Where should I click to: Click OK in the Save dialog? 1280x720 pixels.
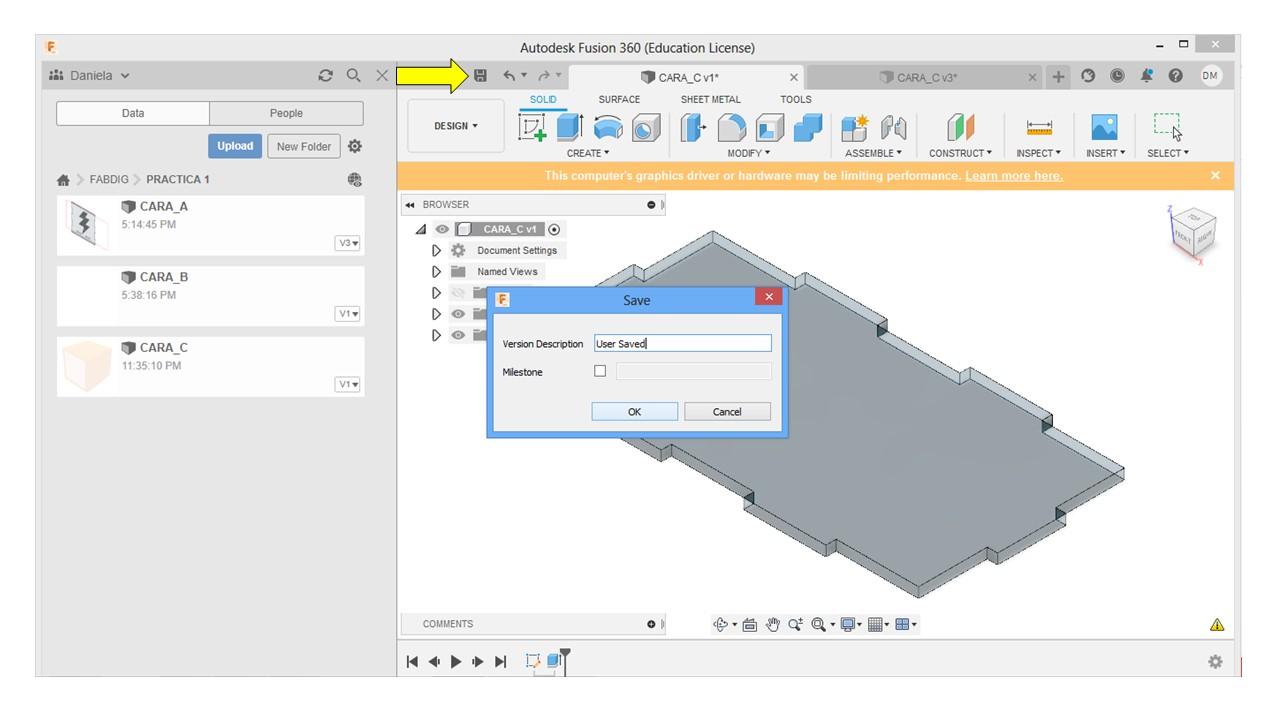pos(634,412)
